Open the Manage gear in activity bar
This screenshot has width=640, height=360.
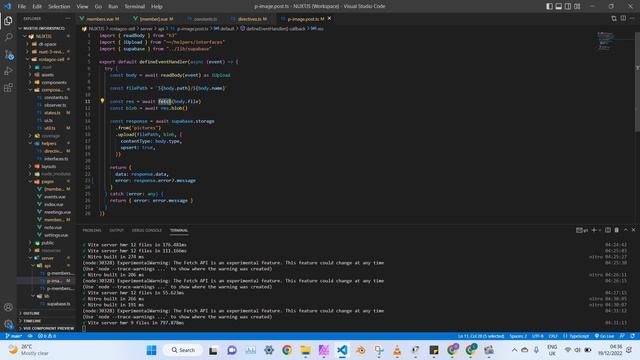(x=8, y=324)
